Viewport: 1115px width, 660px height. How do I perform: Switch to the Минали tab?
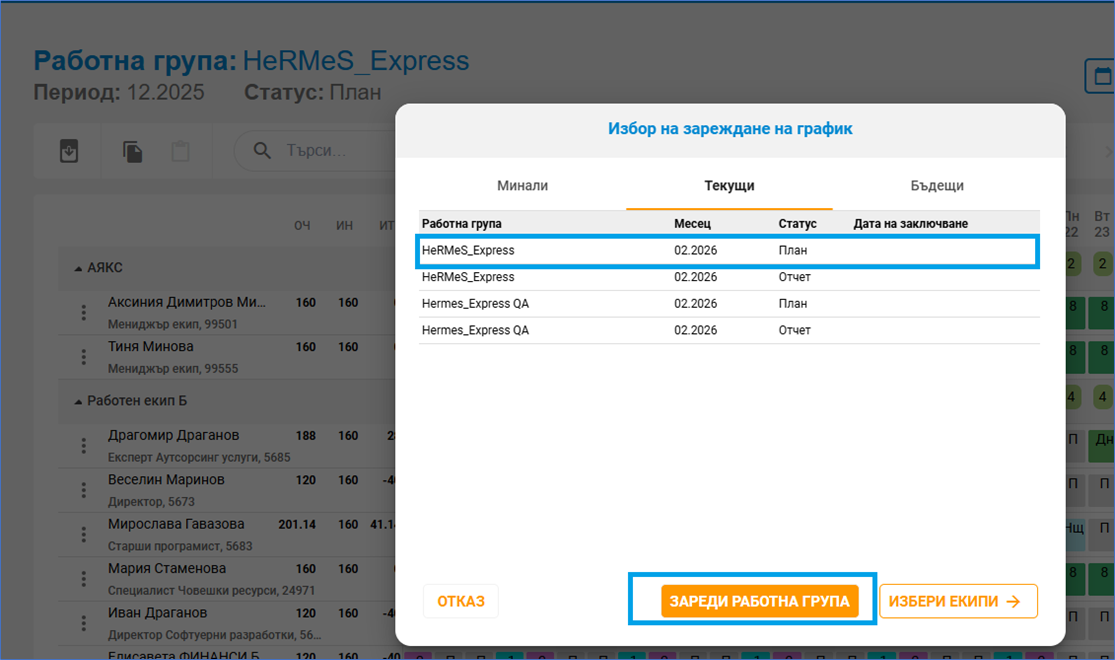click(522, 186)
